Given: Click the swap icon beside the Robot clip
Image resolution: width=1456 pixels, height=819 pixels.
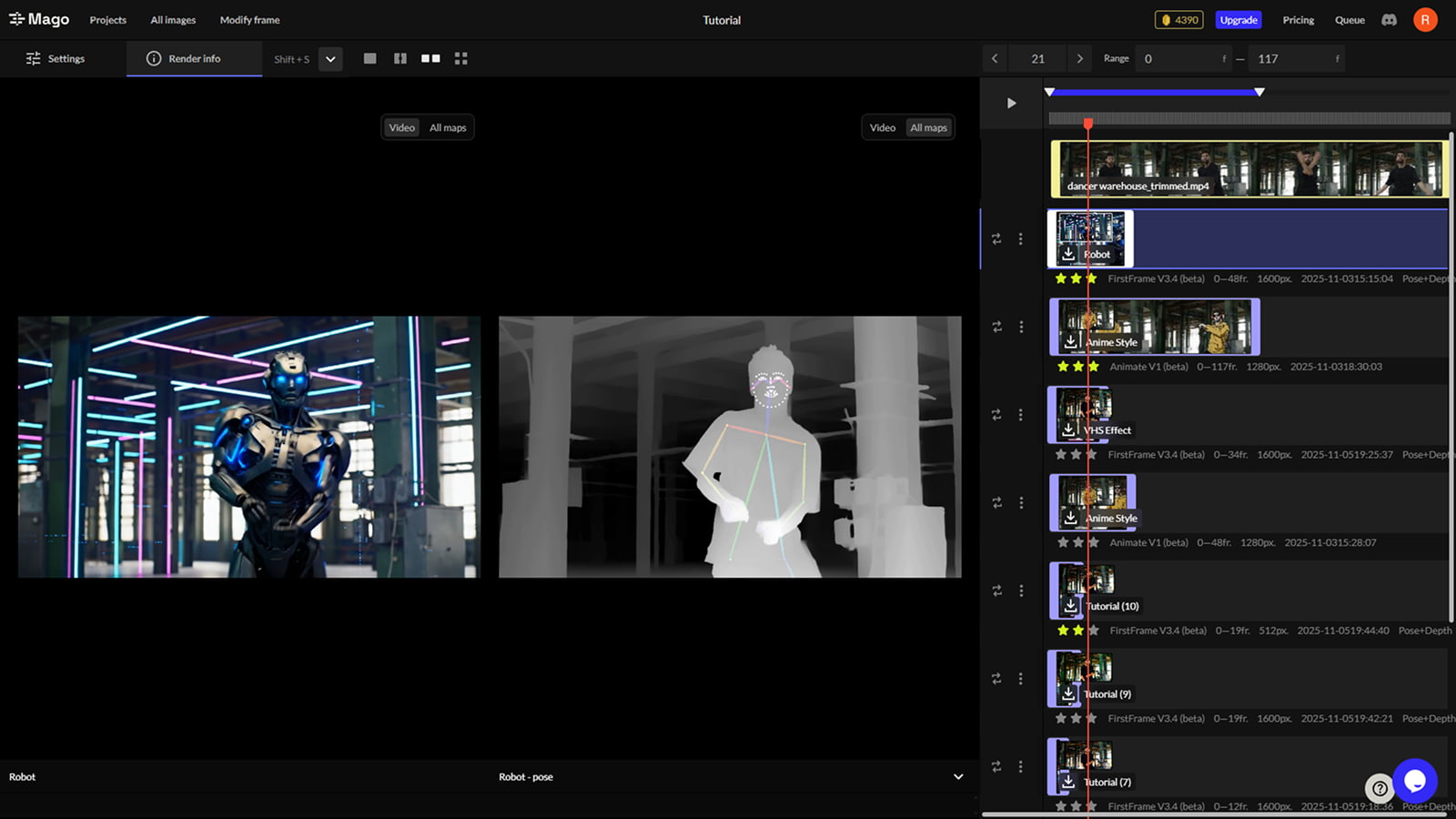Looking at the screenshot, I should [x=996, y=238].
